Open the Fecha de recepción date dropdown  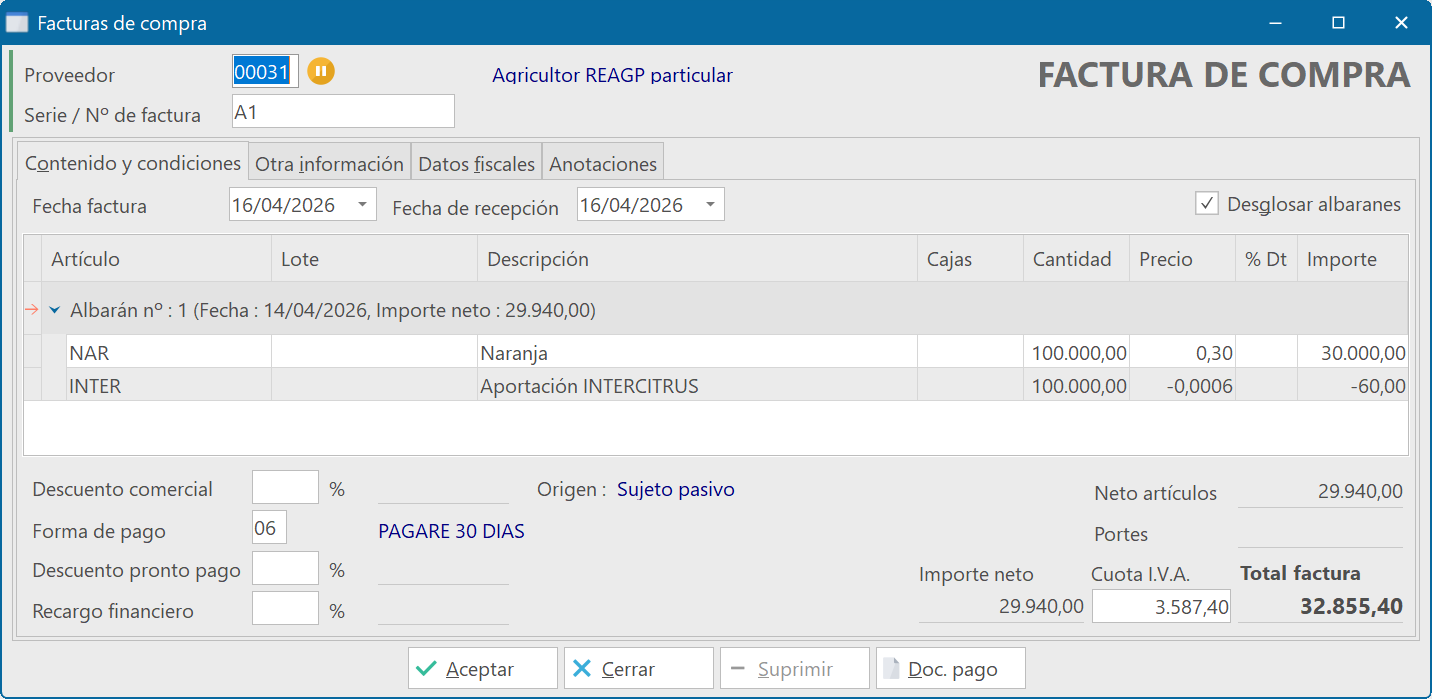click(x=710, y=205)
